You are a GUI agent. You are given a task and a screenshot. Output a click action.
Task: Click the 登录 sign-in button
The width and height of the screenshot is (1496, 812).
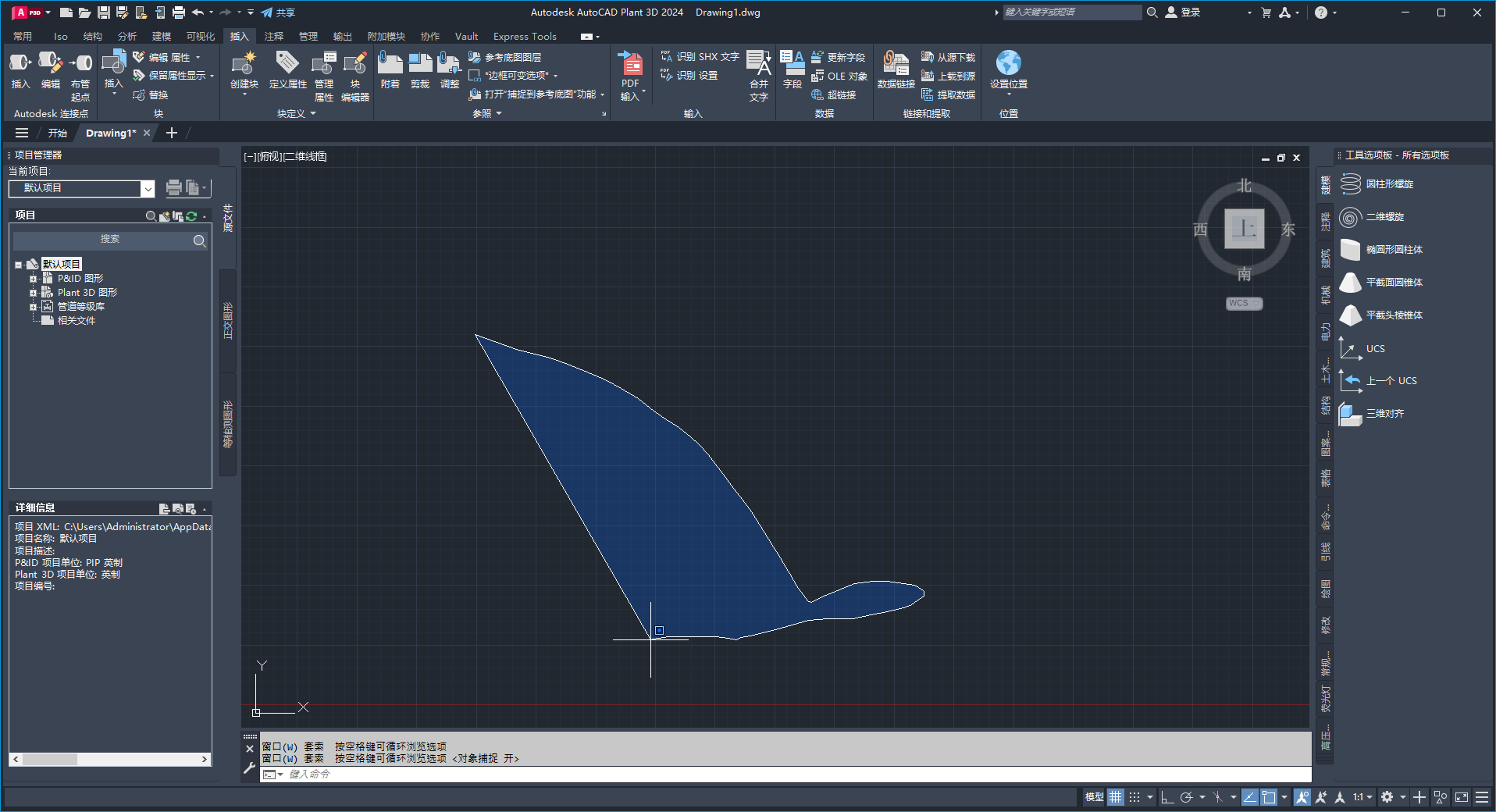tap(1183, 12)
